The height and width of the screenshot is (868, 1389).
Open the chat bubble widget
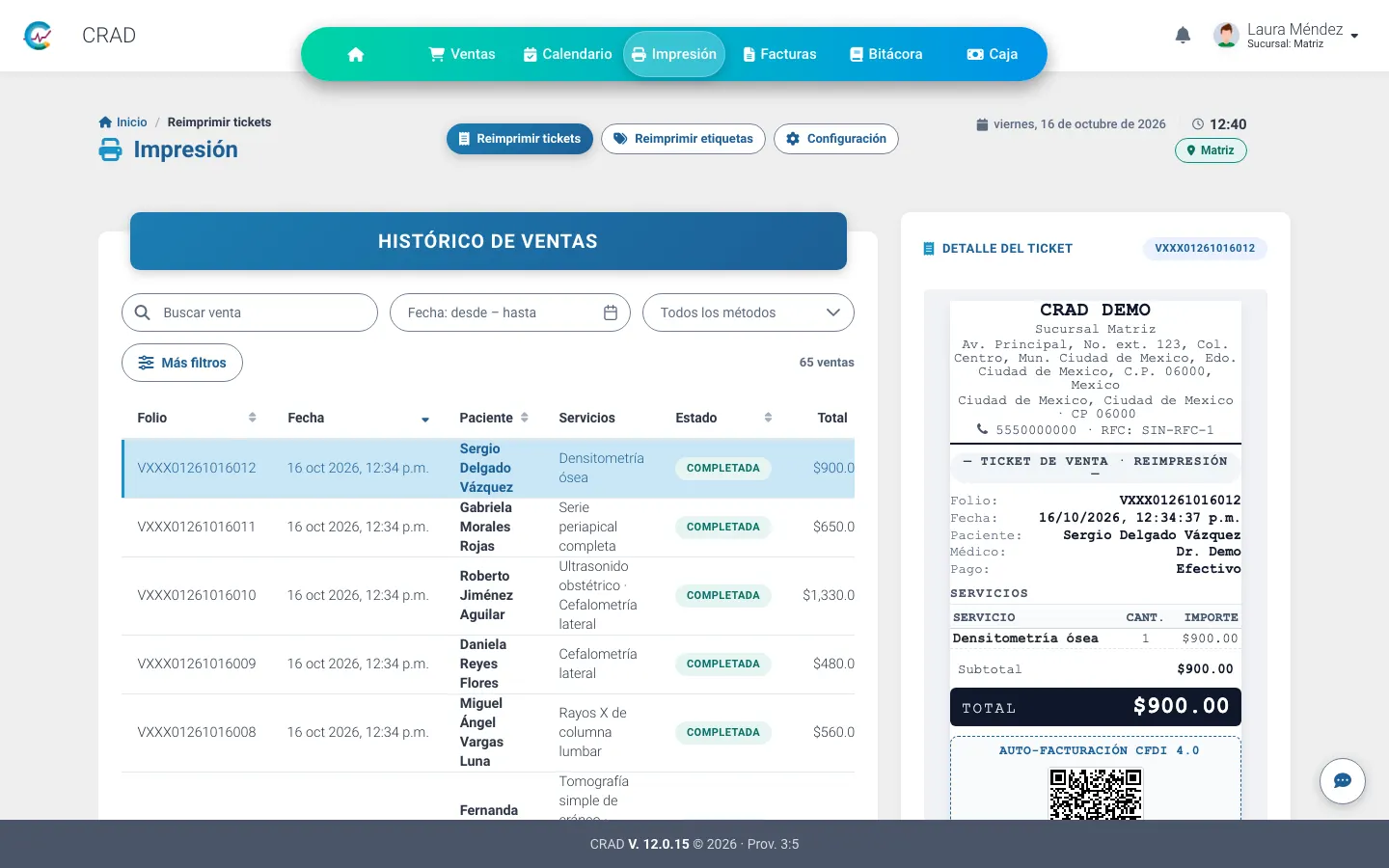pos(1342,780)
